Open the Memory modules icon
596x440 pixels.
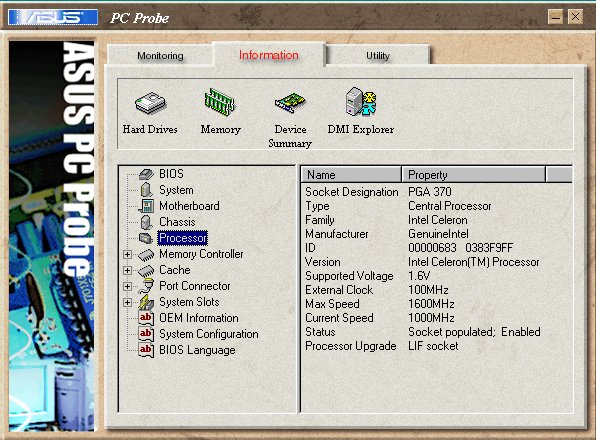220,102
